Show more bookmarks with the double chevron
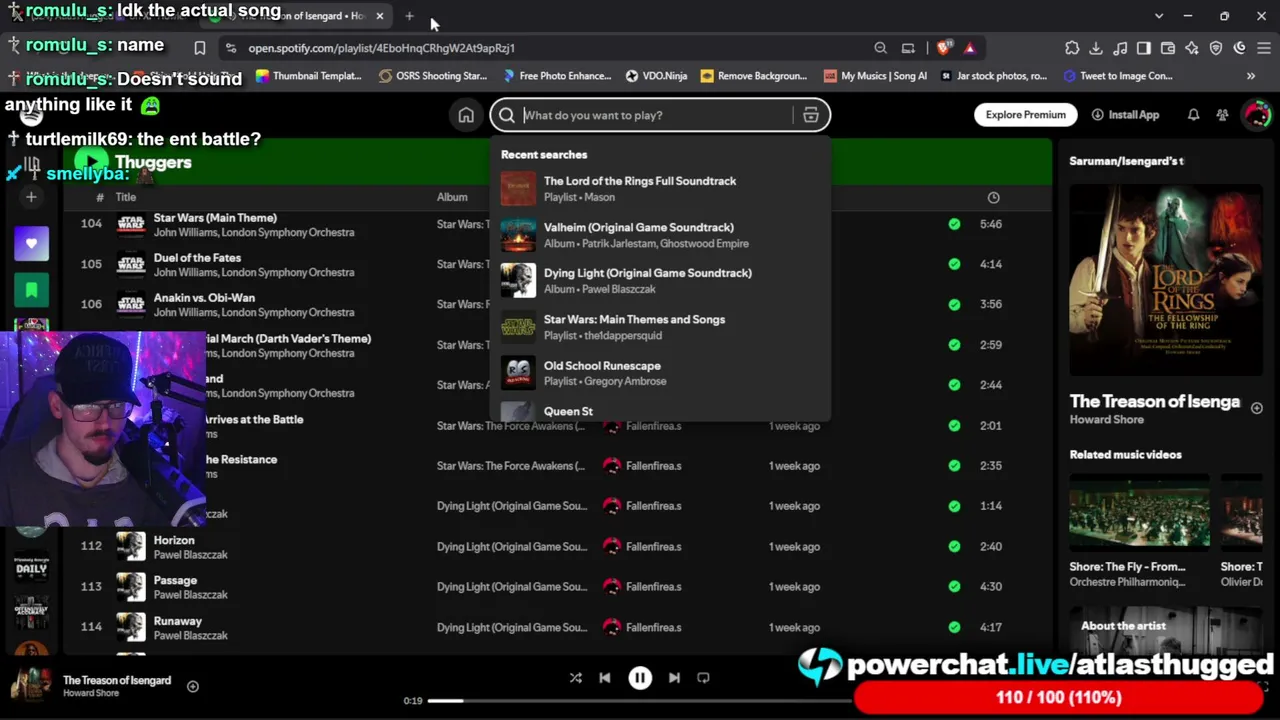Screen dimensions: 1280x720 coord(1251,76)
